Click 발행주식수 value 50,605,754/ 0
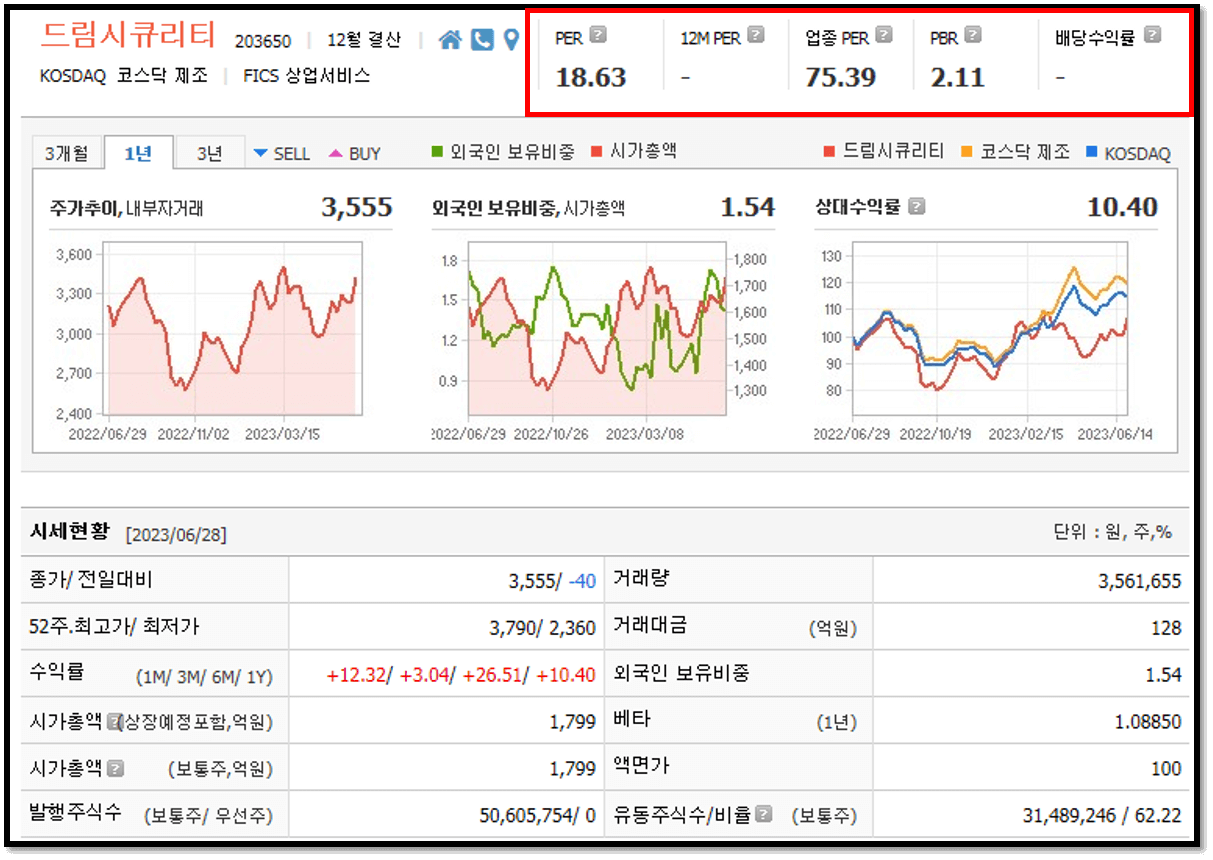 (x=538, y=816)
